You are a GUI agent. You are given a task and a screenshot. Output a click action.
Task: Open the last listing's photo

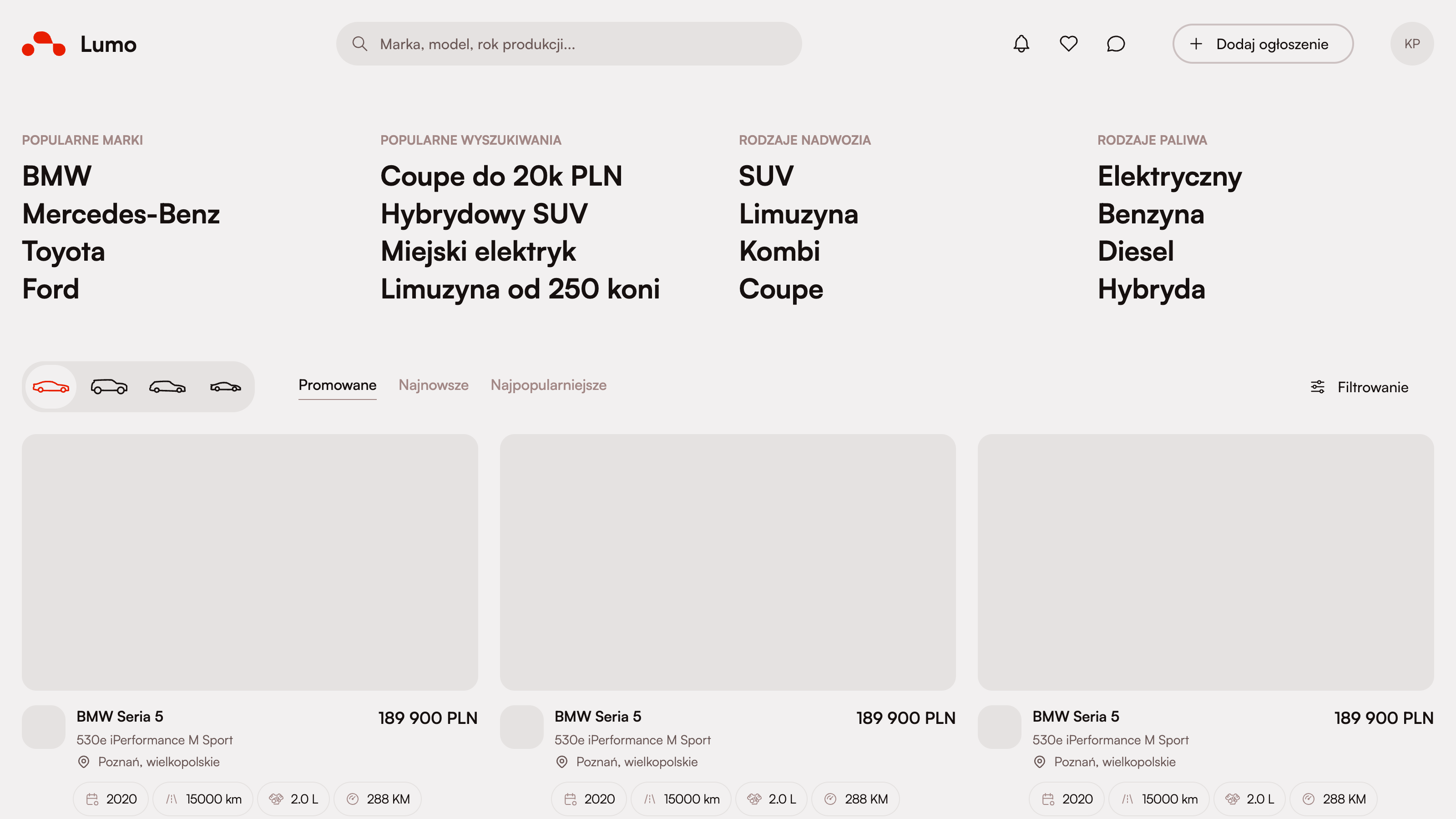coord(1206,562)
